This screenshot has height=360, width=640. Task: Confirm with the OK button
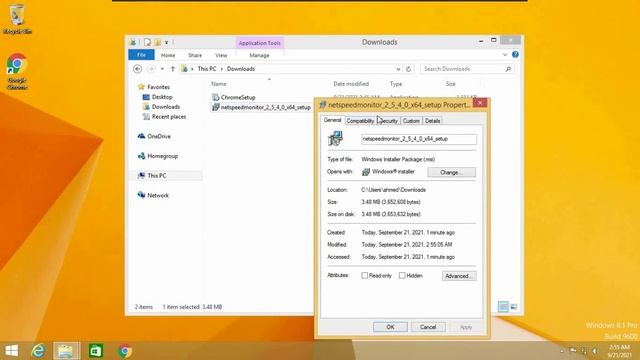point(390,327)
